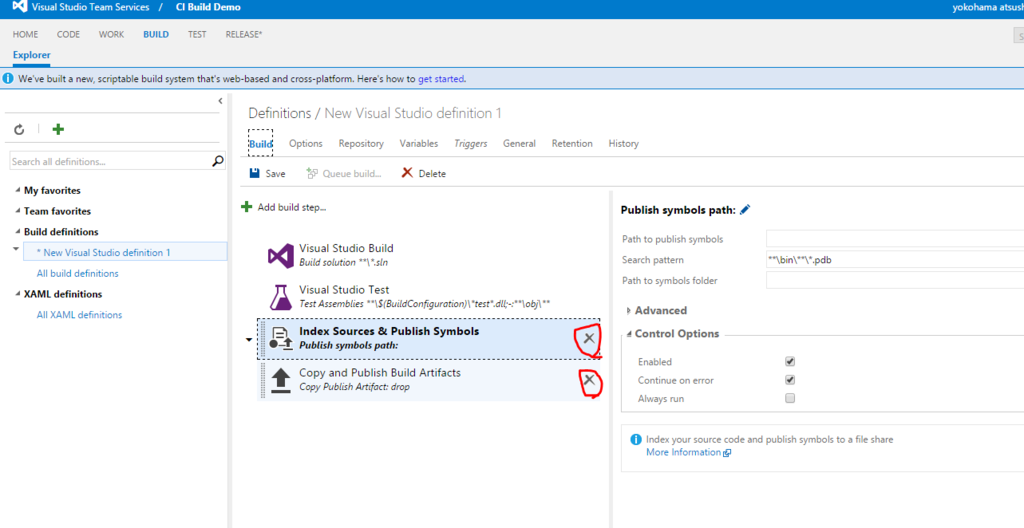
Task: Open the WORK hub
Action: [111, 35]
